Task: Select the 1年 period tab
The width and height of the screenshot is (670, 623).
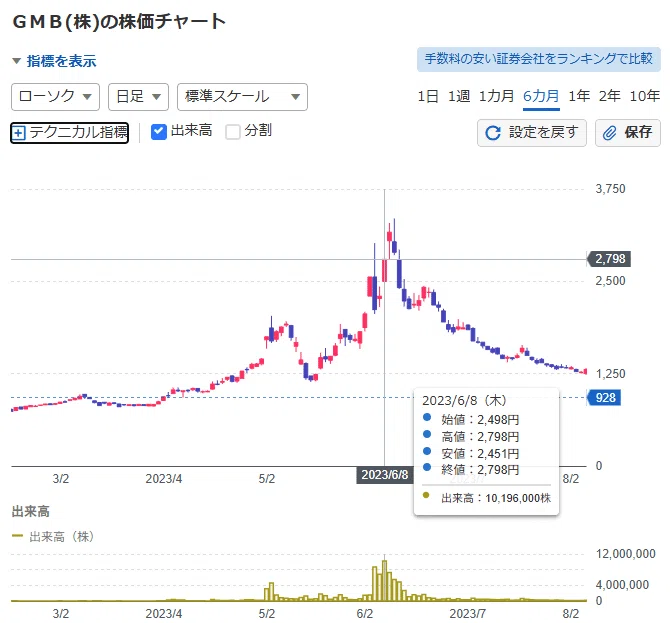Action: tap(579, 96)
